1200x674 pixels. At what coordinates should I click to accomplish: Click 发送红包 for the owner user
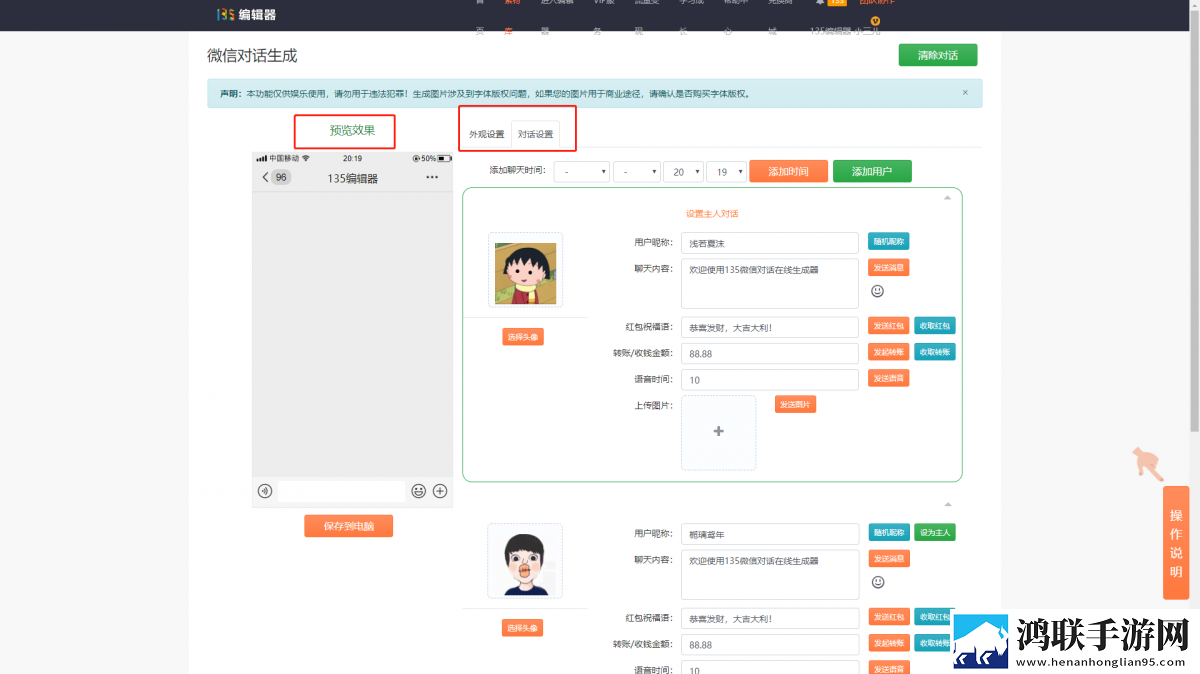(888, 326)
